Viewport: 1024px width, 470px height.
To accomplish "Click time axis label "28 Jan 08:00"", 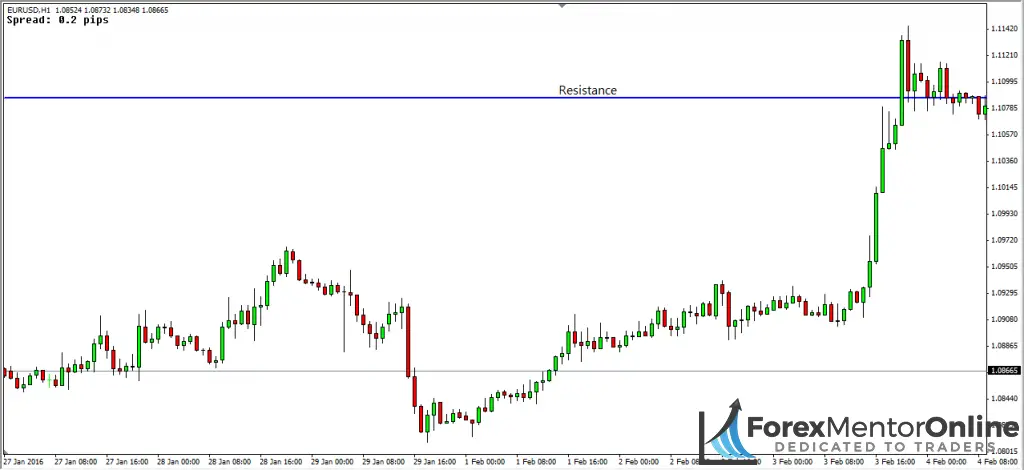I will click(229, 462).
